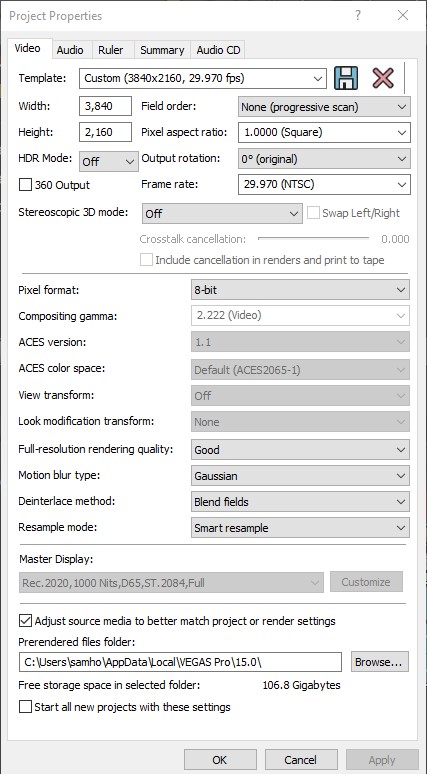Enable the 360 Output checkbox
This screenshot has width=427, height=774.
tap(25, 185)
